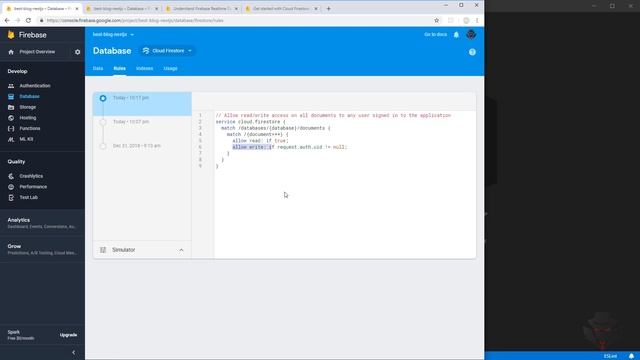Switch to the Understand Firebase Realtime browser tab
The image size is (640, 360).
(202, 9)
